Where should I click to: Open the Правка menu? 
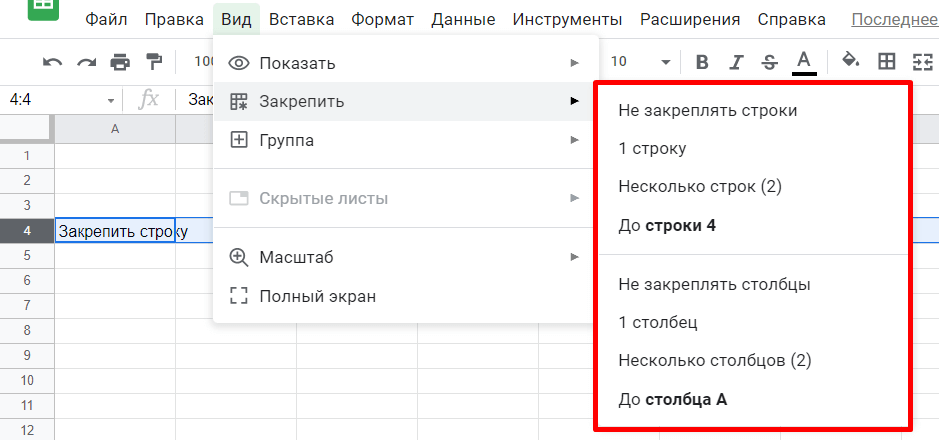click(174, 20)
